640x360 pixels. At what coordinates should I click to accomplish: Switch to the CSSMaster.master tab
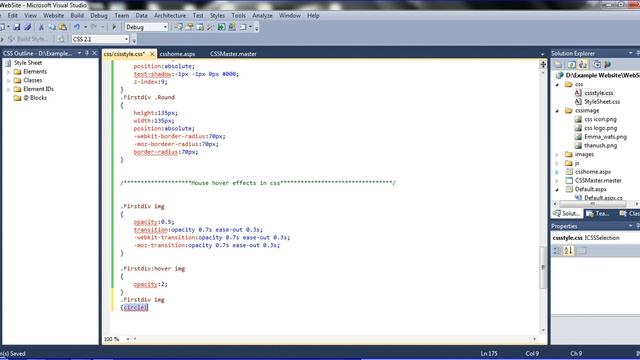(x=233, y=54)
